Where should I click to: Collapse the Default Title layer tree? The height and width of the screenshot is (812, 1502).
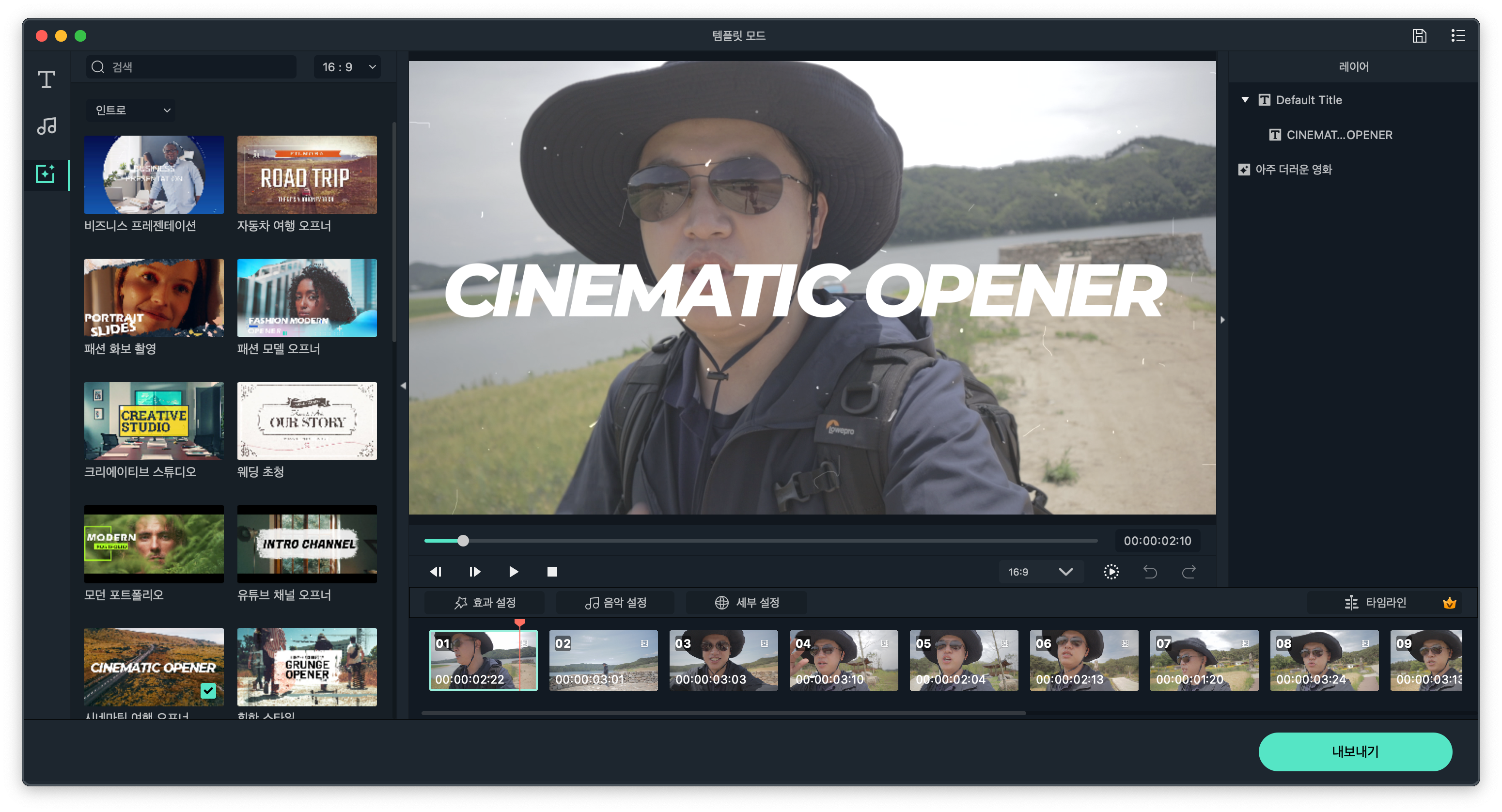point(1245,100)
